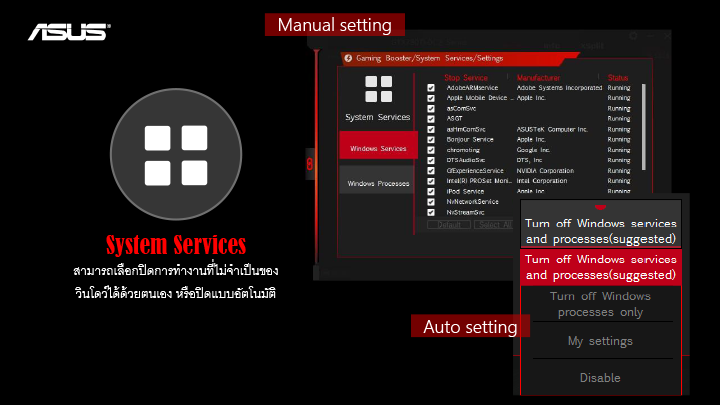The height and width of the screenshot is (405, 720).
Task: Toggle the chromoting service checkbox
Action: 431,150
